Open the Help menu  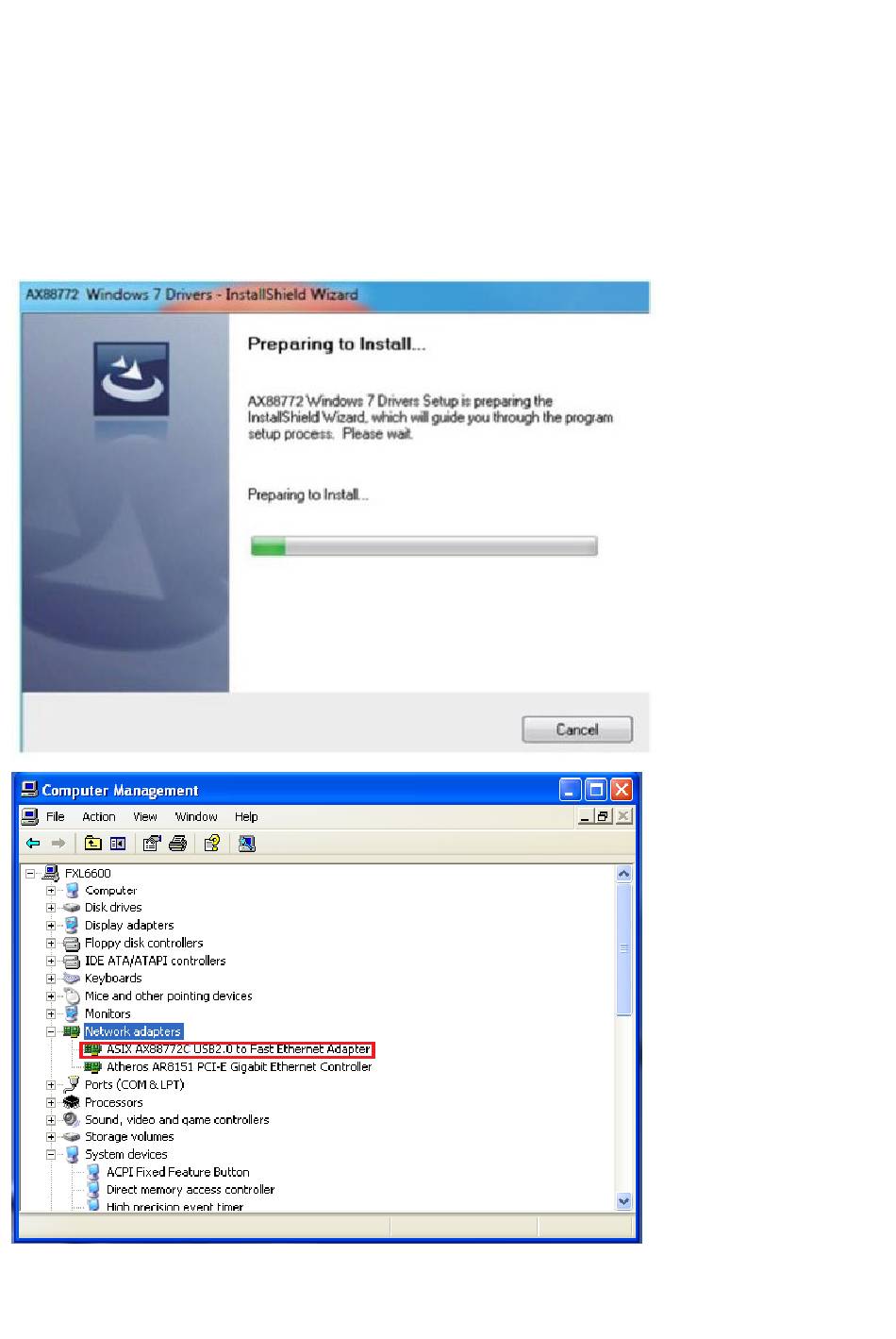(246, 817)
